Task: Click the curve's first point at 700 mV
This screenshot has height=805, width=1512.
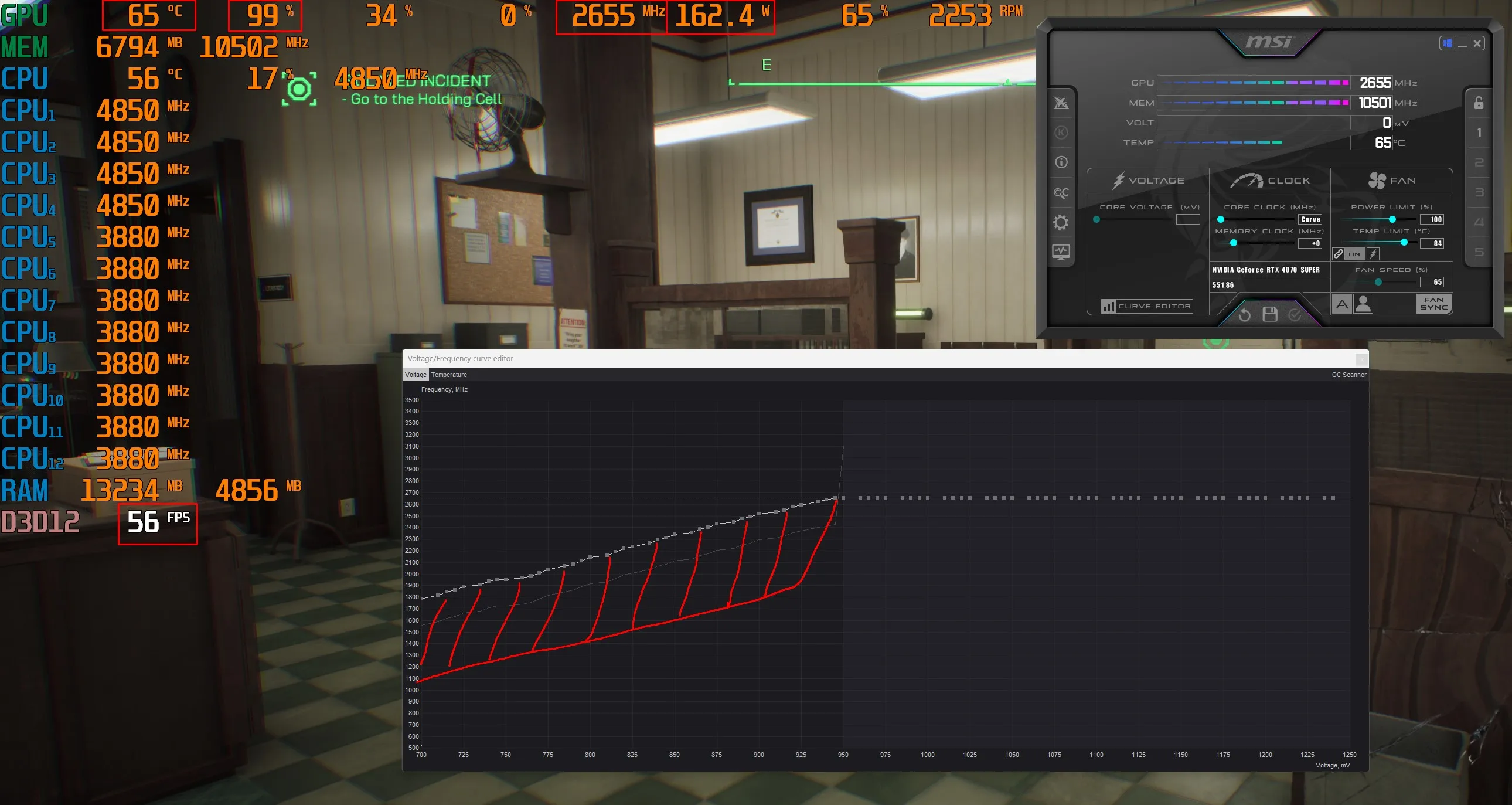Action: (421, 598)
